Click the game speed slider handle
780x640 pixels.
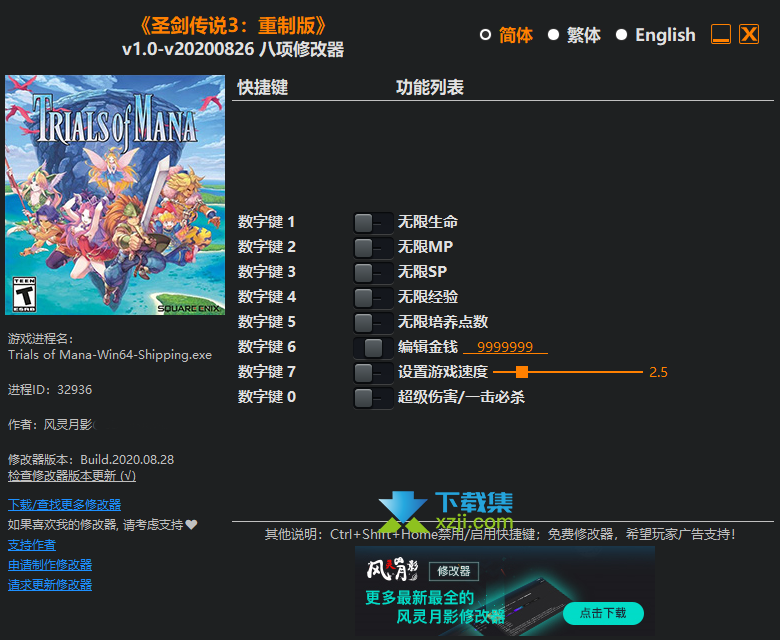point(522,372)
